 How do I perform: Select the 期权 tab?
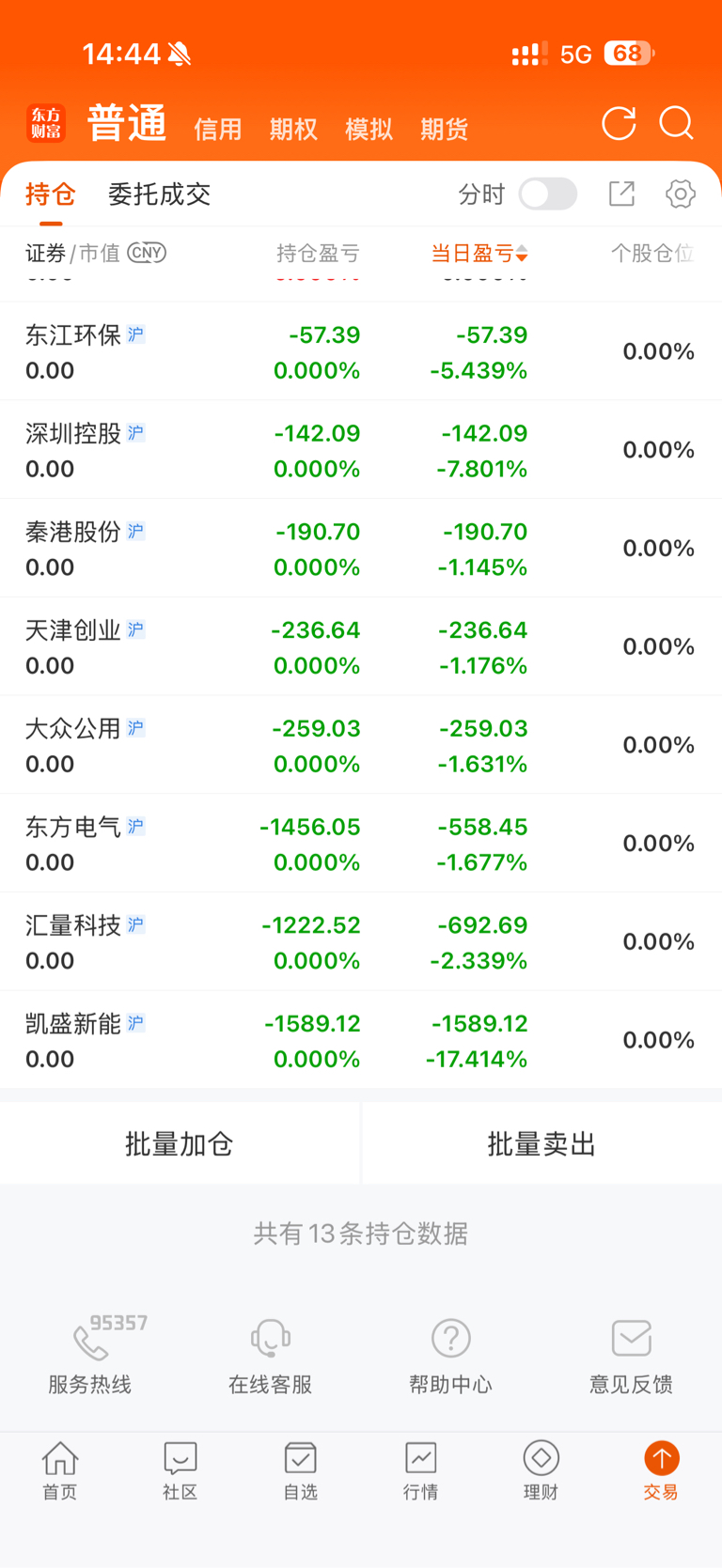coord(293,129)
